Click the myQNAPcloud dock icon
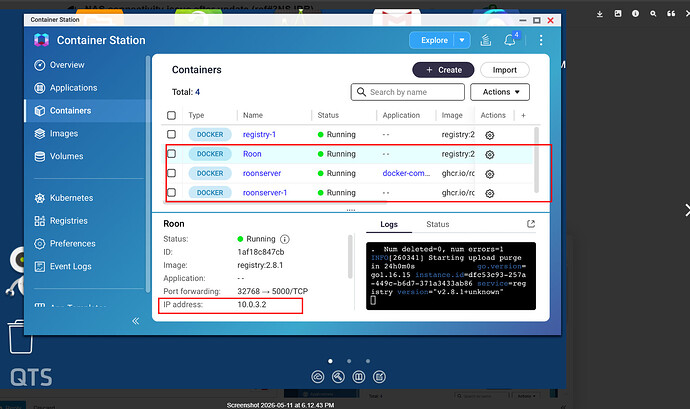Screen dimensions: 690x409 point(318,377)
